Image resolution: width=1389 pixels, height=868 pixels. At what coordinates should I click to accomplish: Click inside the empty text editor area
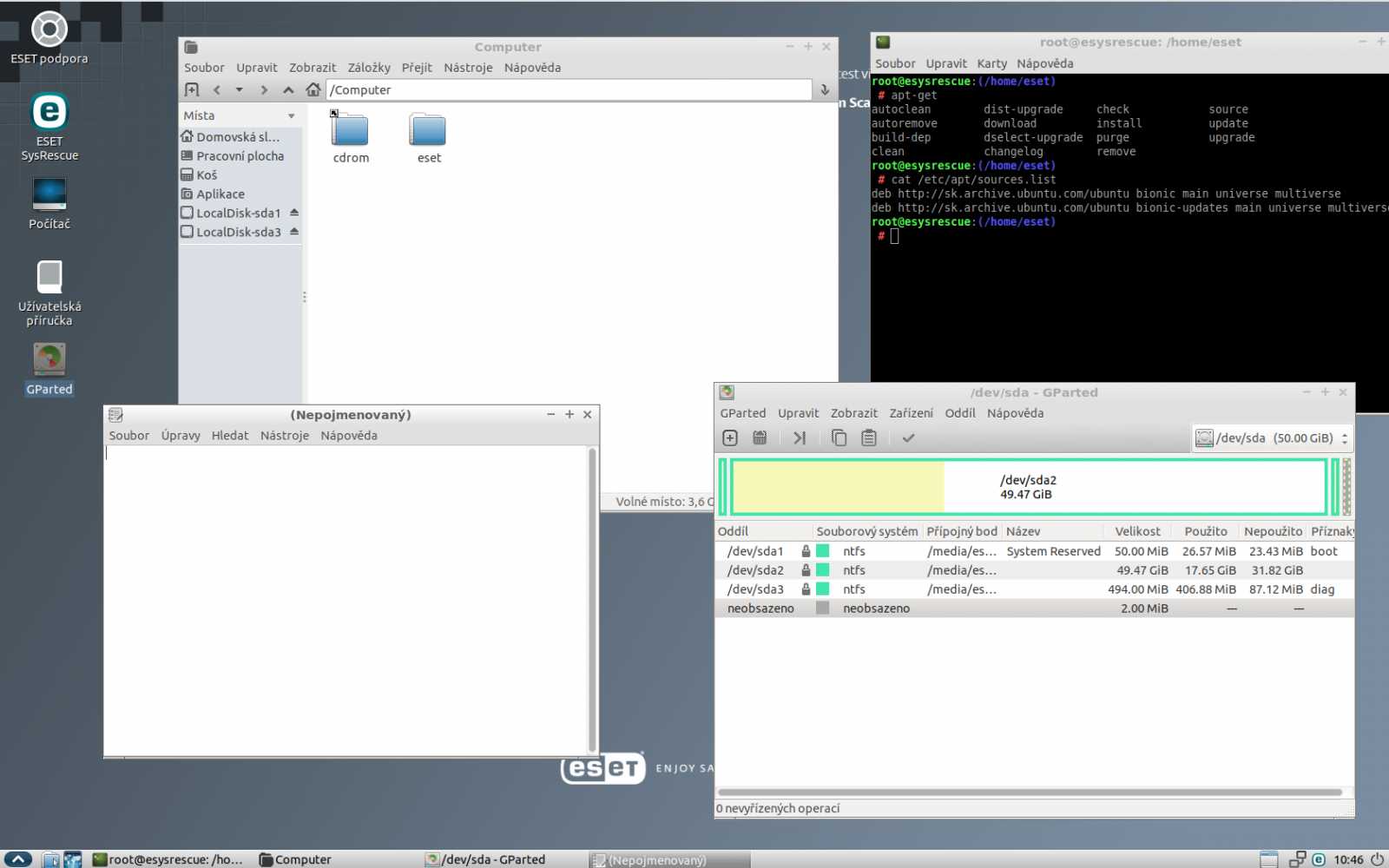click(346, 600)
